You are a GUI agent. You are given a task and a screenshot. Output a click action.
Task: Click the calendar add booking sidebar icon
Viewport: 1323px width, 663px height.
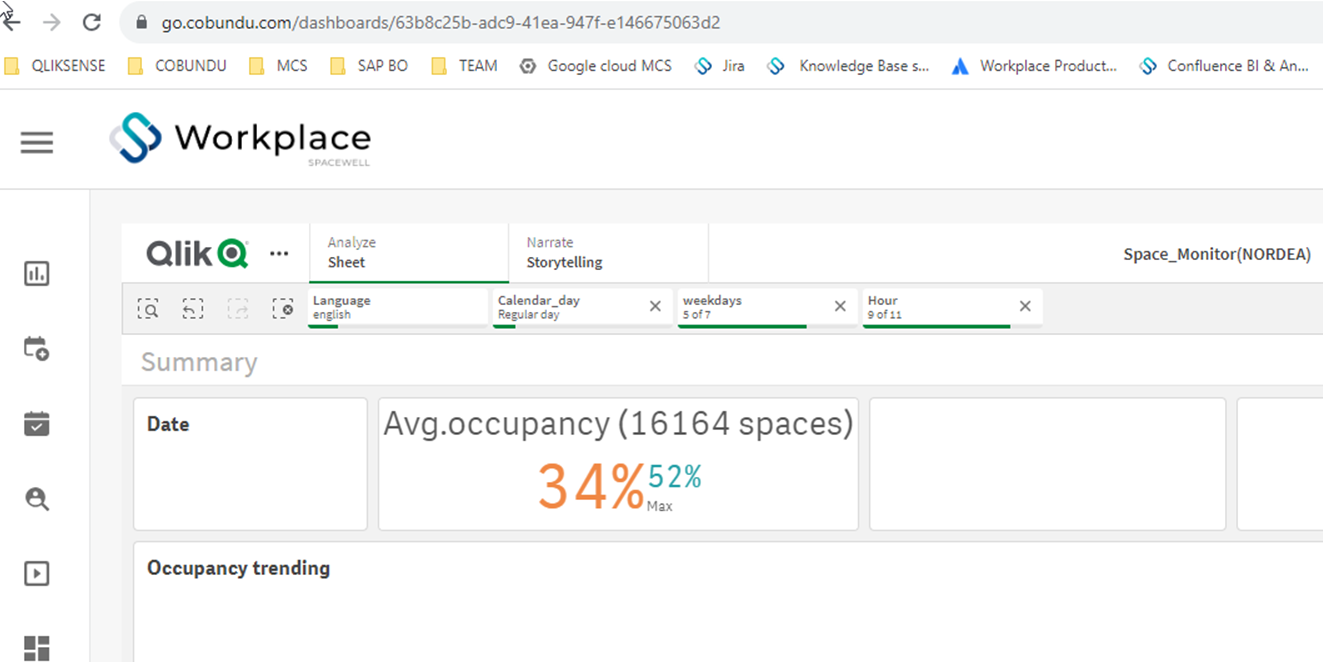tap(37, 349)
